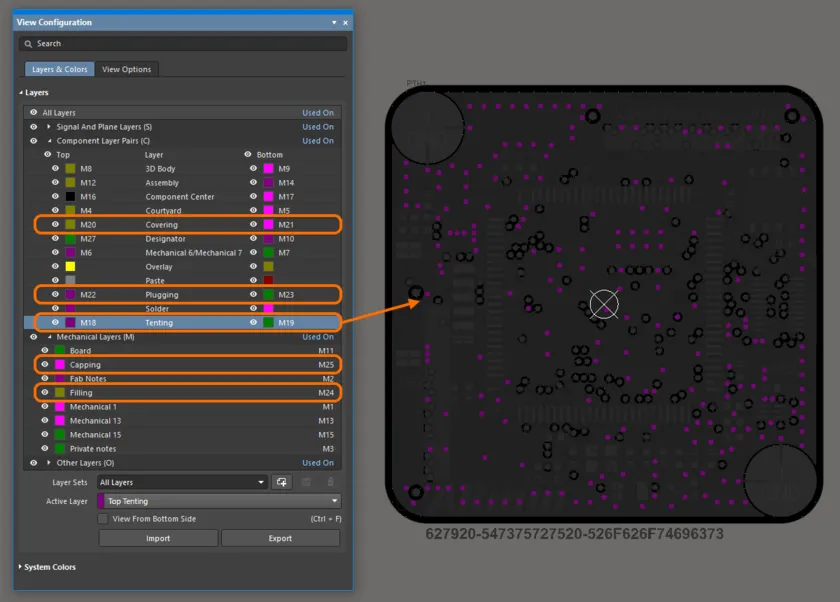Click the create new layer set icon

coord(283,482)
